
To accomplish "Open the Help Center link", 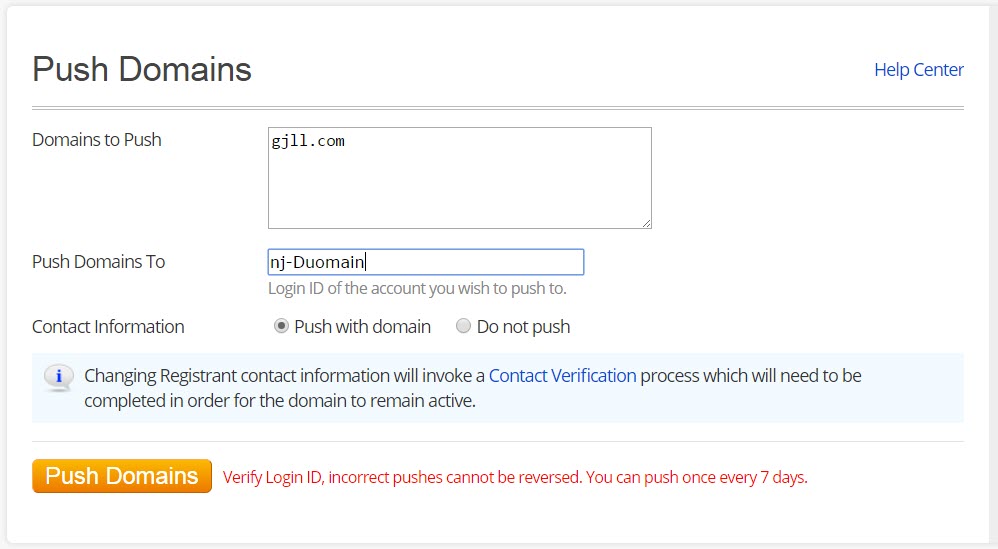I will click(x=918, y=70).
